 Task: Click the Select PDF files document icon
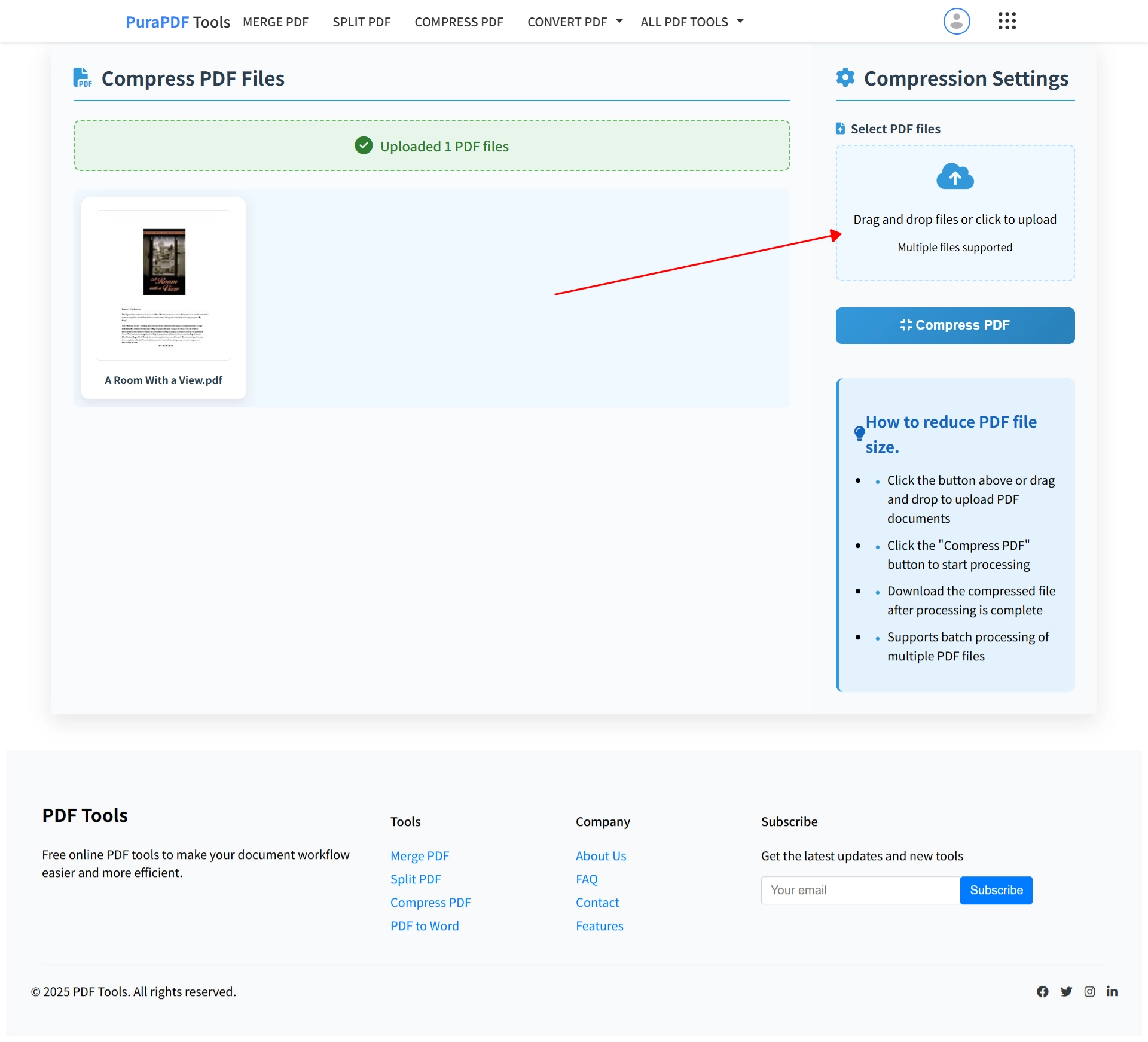[841, 128]
